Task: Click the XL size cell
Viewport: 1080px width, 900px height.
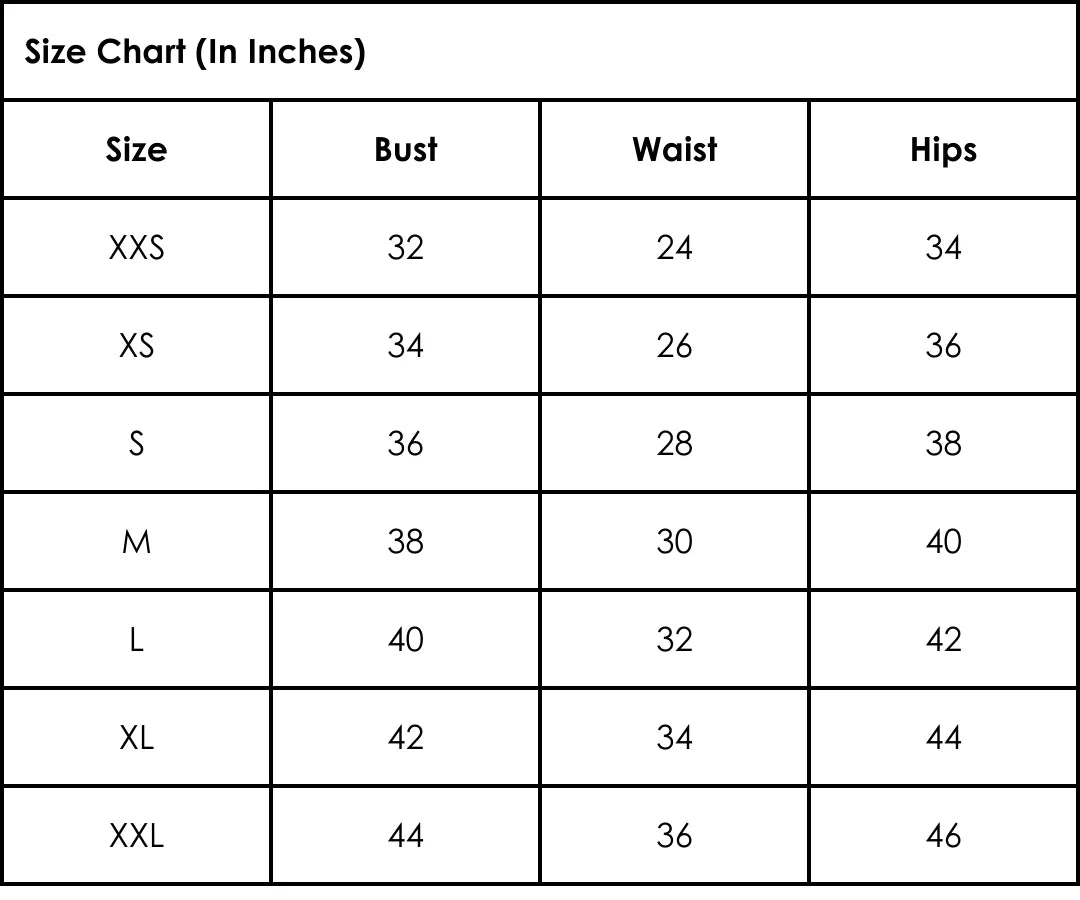Action: click(136, 737)
